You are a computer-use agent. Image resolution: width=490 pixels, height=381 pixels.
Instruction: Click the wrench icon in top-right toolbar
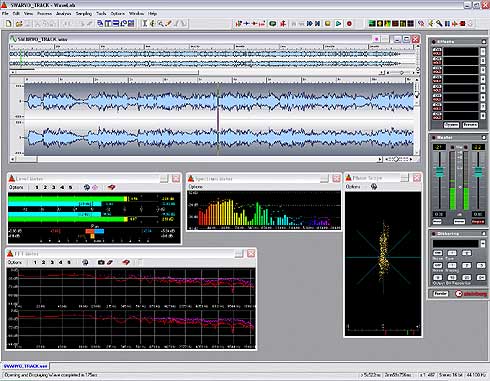pos(439,24)
